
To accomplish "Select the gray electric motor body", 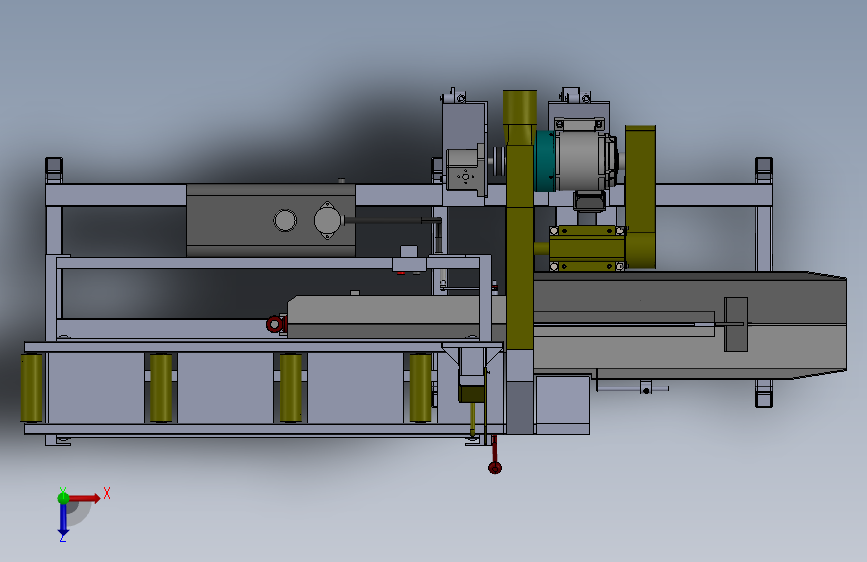I will [x=584, y=160].
